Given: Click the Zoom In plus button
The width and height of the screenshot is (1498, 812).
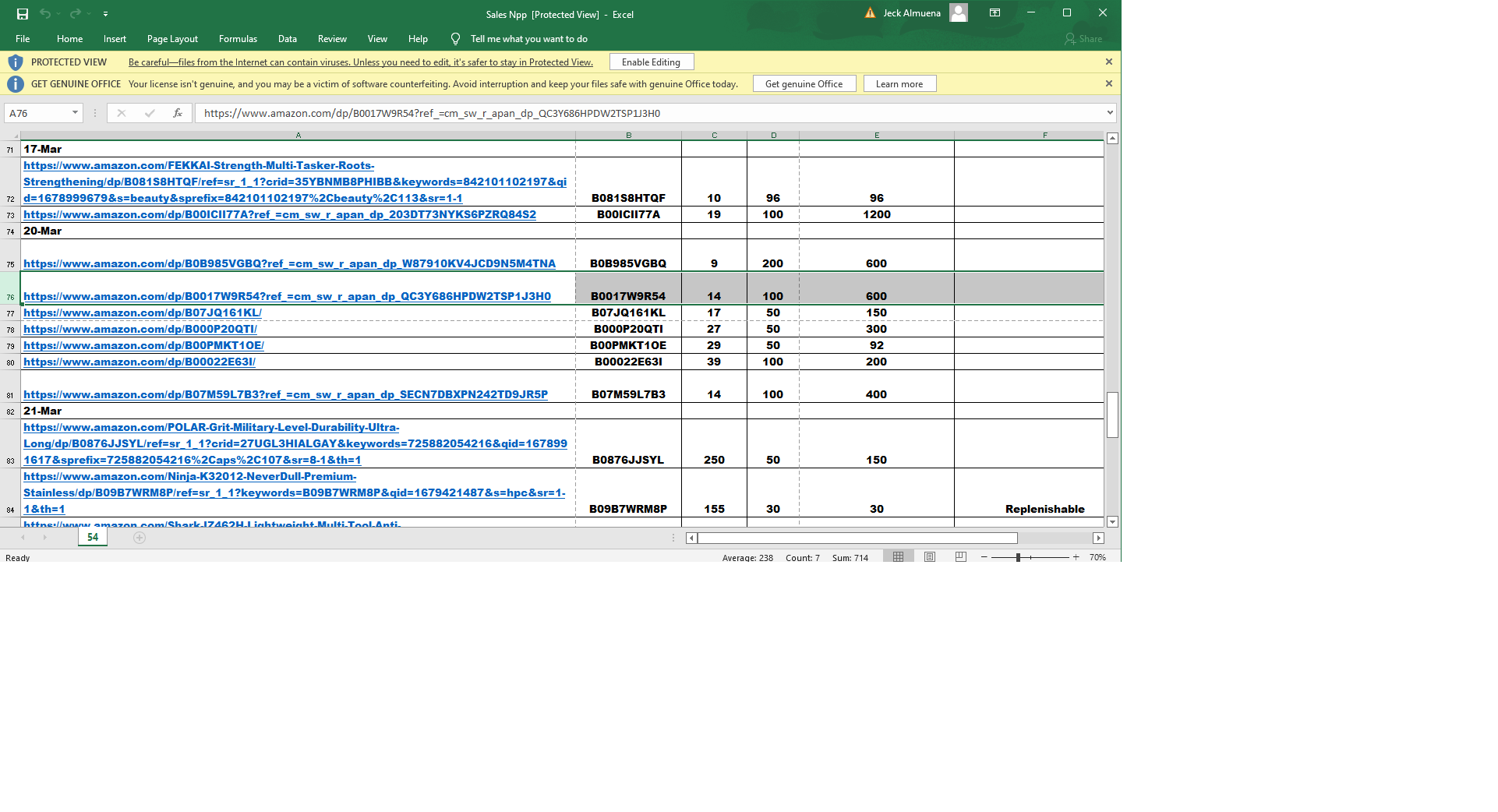Looking at the screenshot, I should click(1076, 557).
